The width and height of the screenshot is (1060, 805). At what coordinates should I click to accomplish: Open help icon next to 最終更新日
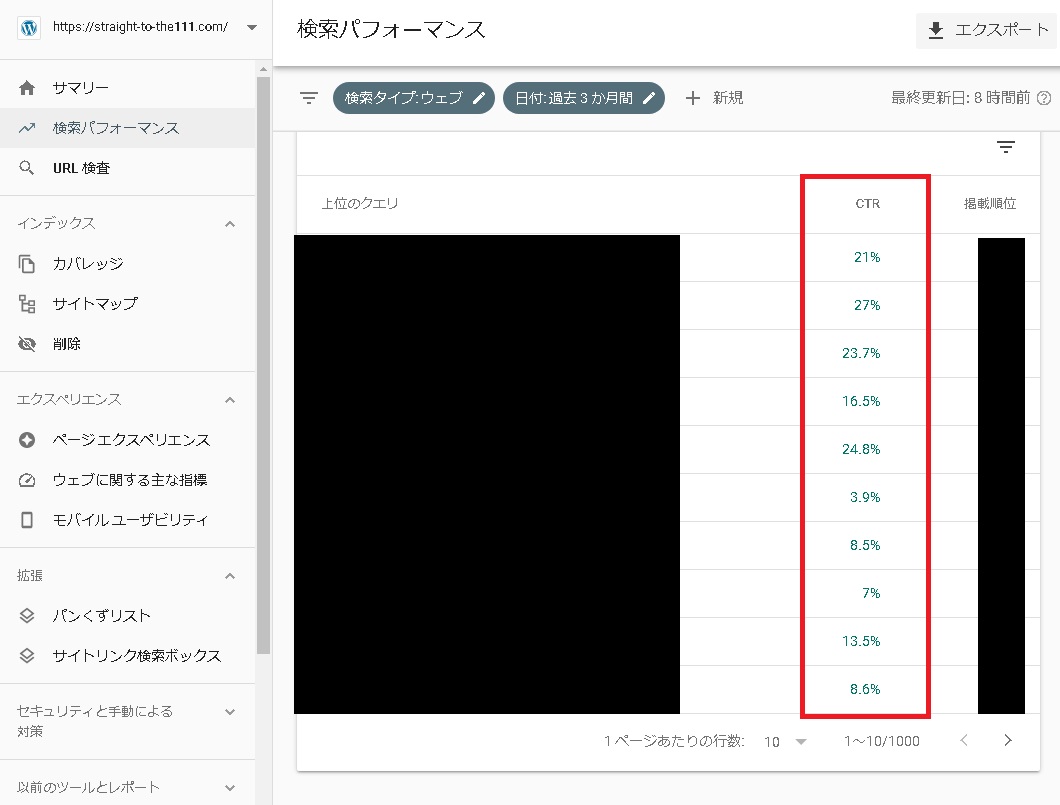coord(1044,98)
